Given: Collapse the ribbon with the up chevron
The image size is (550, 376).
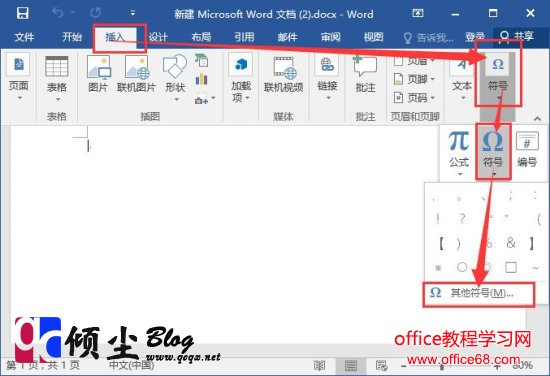Looking at the screenshot, I should click(537, 118).
